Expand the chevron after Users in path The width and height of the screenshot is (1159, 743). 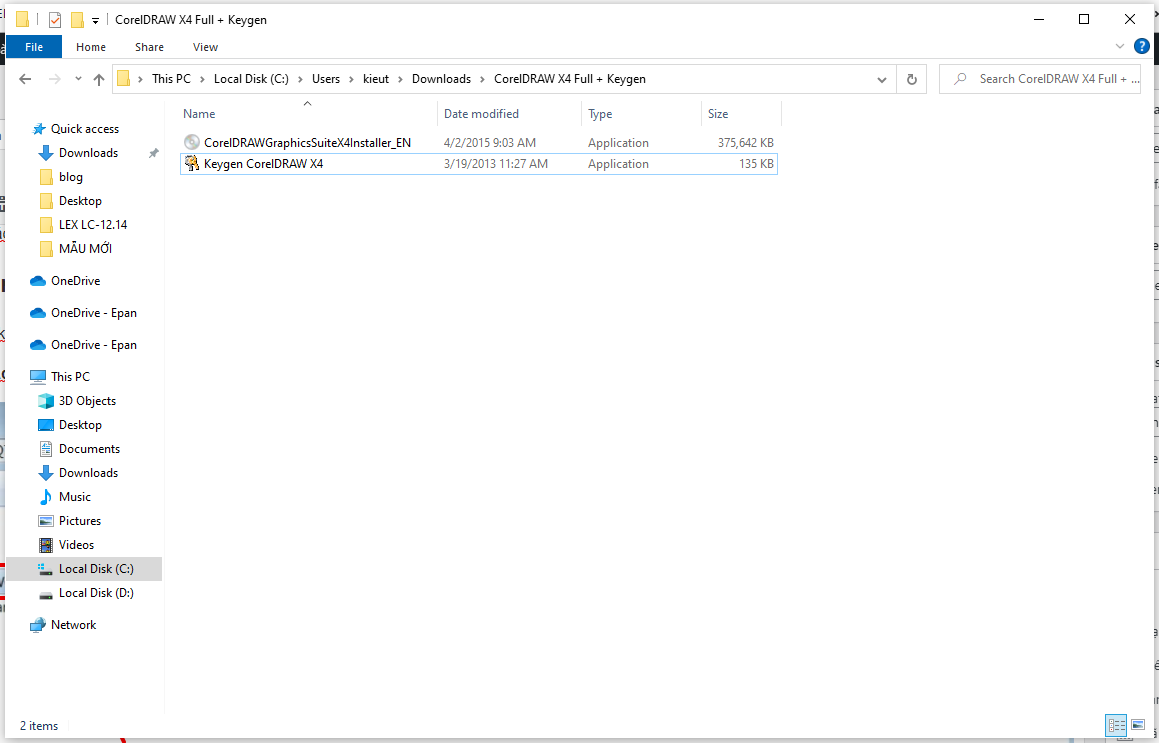point(351,79)
